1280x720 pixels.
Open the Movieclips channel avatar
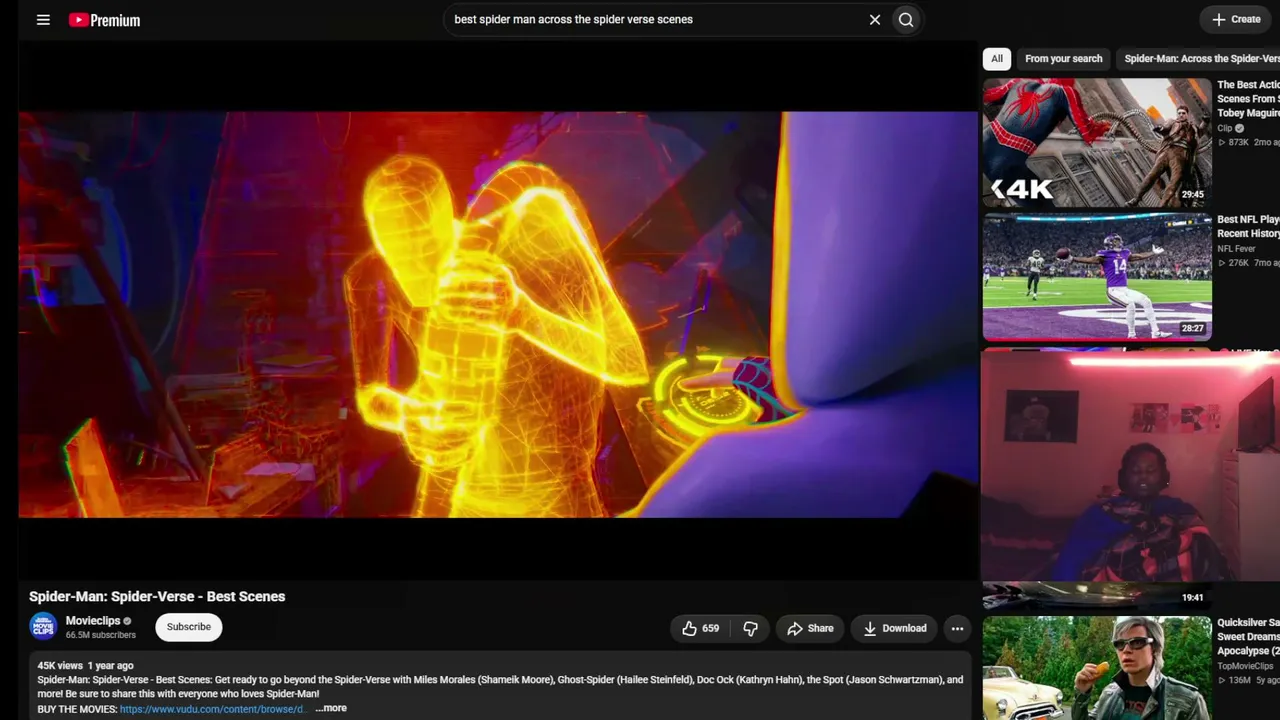click(43, 627)
